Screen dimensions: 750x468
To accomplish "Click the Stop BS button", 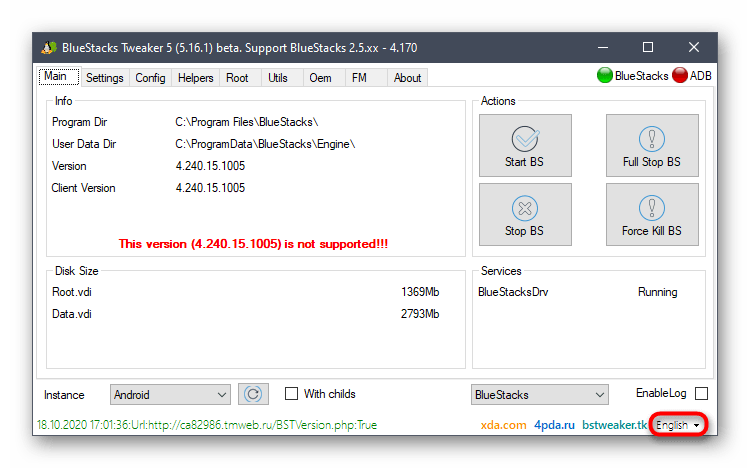I will pos(525,214).
